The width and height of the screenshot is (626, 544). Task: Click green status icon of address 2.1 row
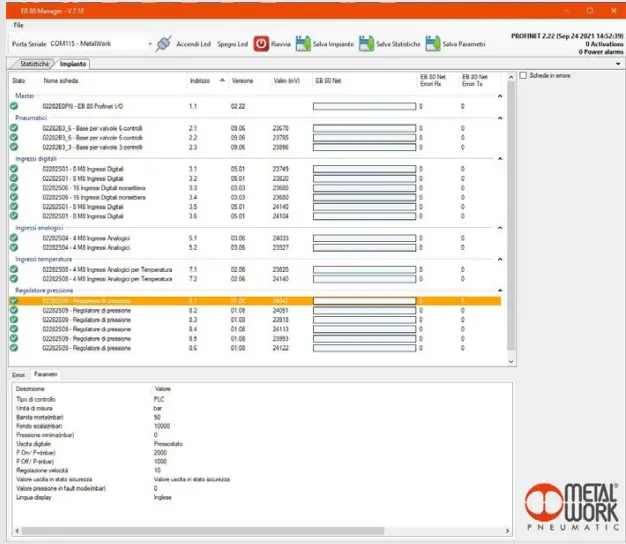tap(14, 128)
